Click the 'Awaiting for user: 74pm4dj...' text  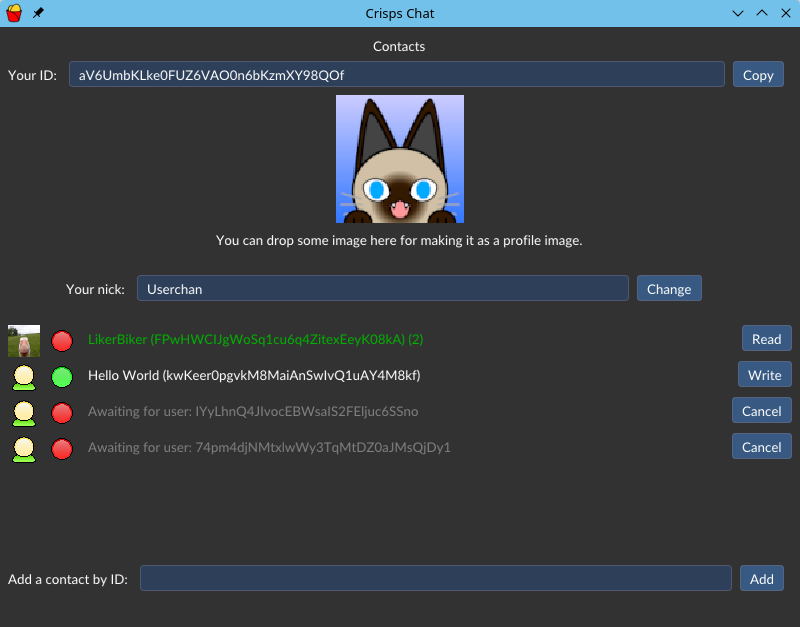[x=269, y=447]
